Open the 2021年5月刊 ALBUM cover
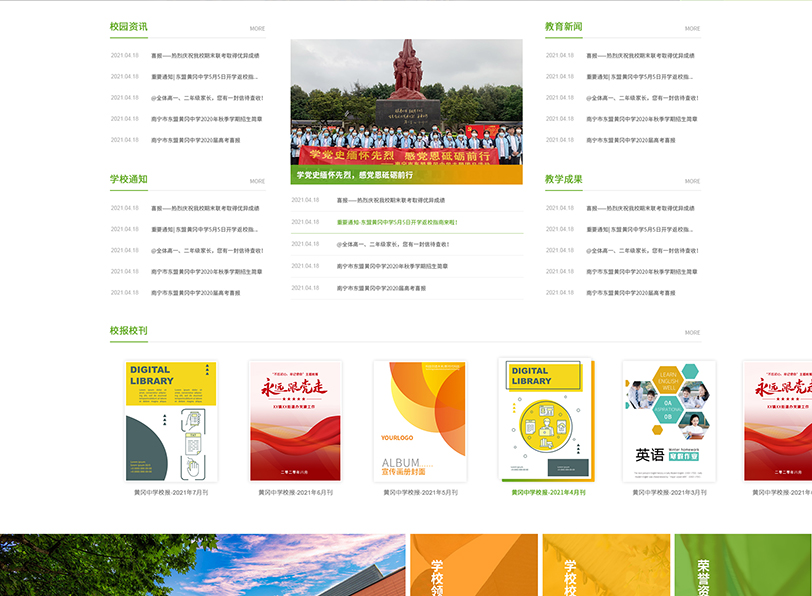This screenshot has width=812, height=596. (420, 421)
